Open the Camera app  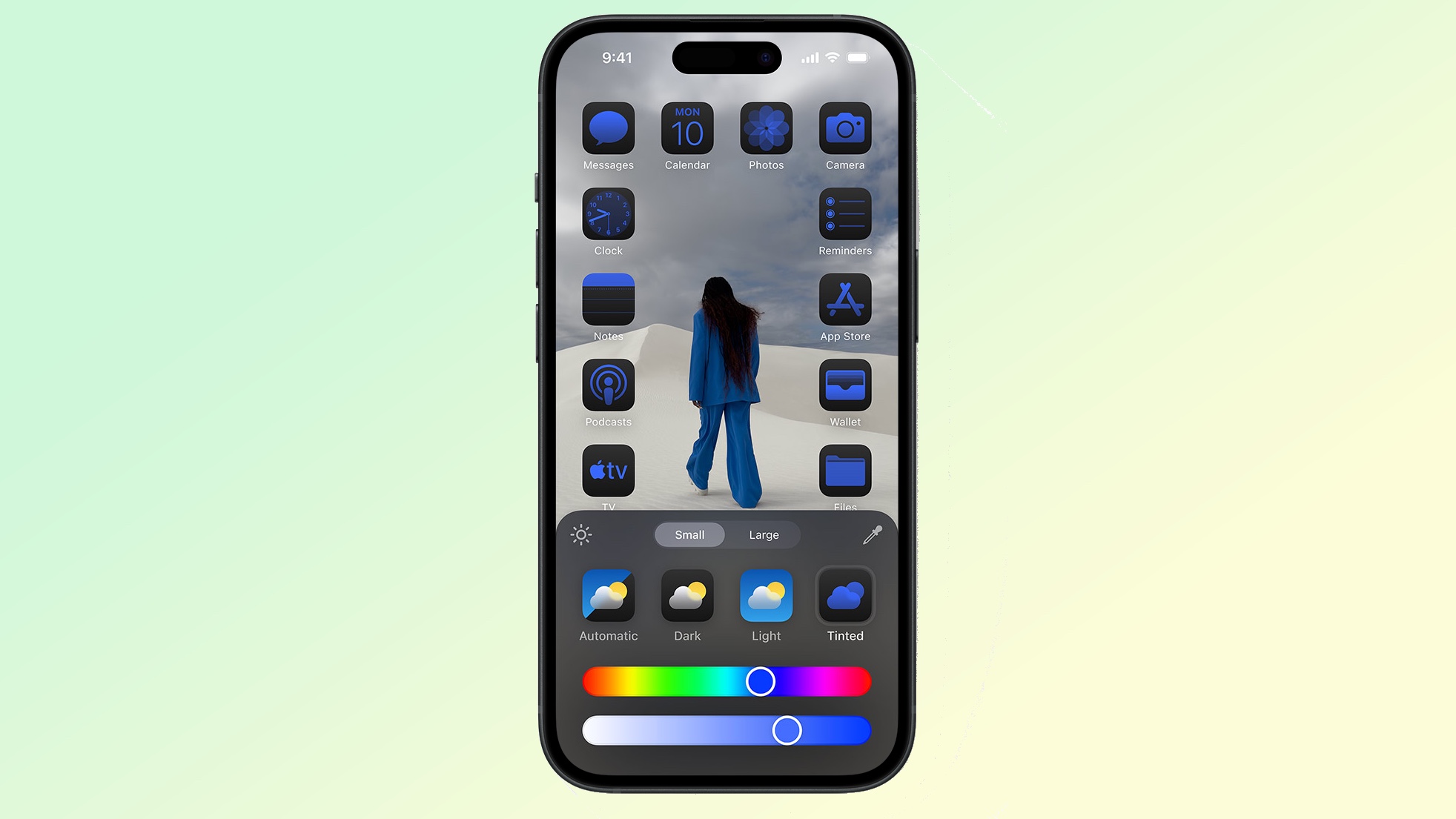(x=844, y=129)
